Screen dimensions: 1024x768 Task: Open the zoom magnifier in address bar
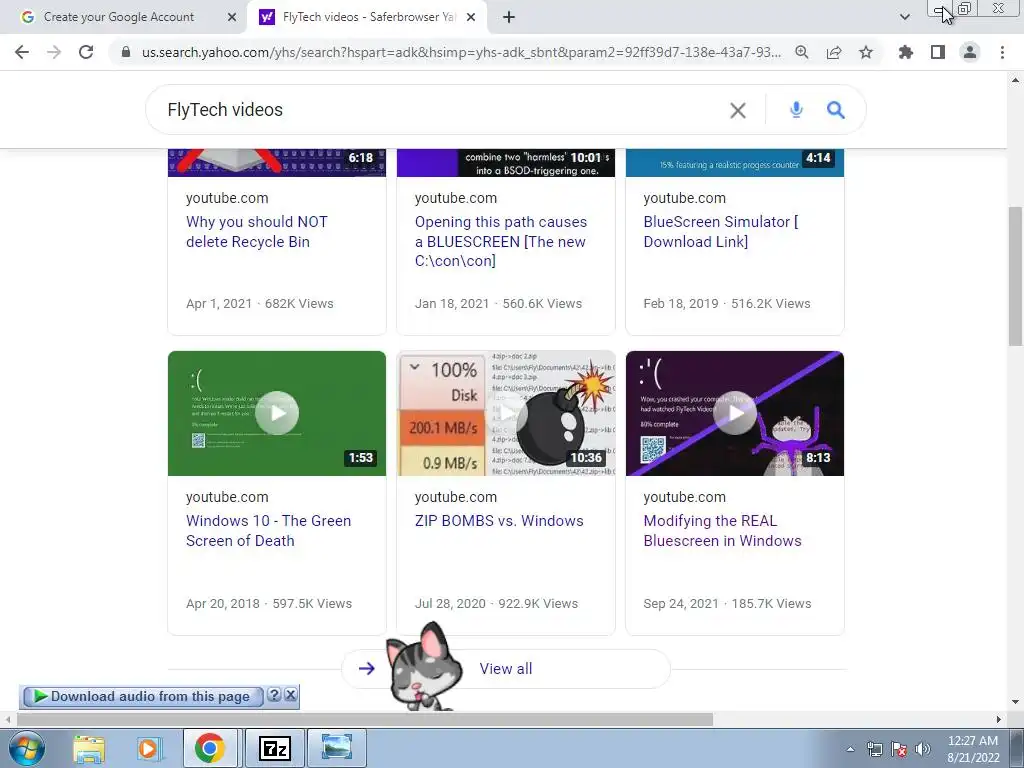801,52
